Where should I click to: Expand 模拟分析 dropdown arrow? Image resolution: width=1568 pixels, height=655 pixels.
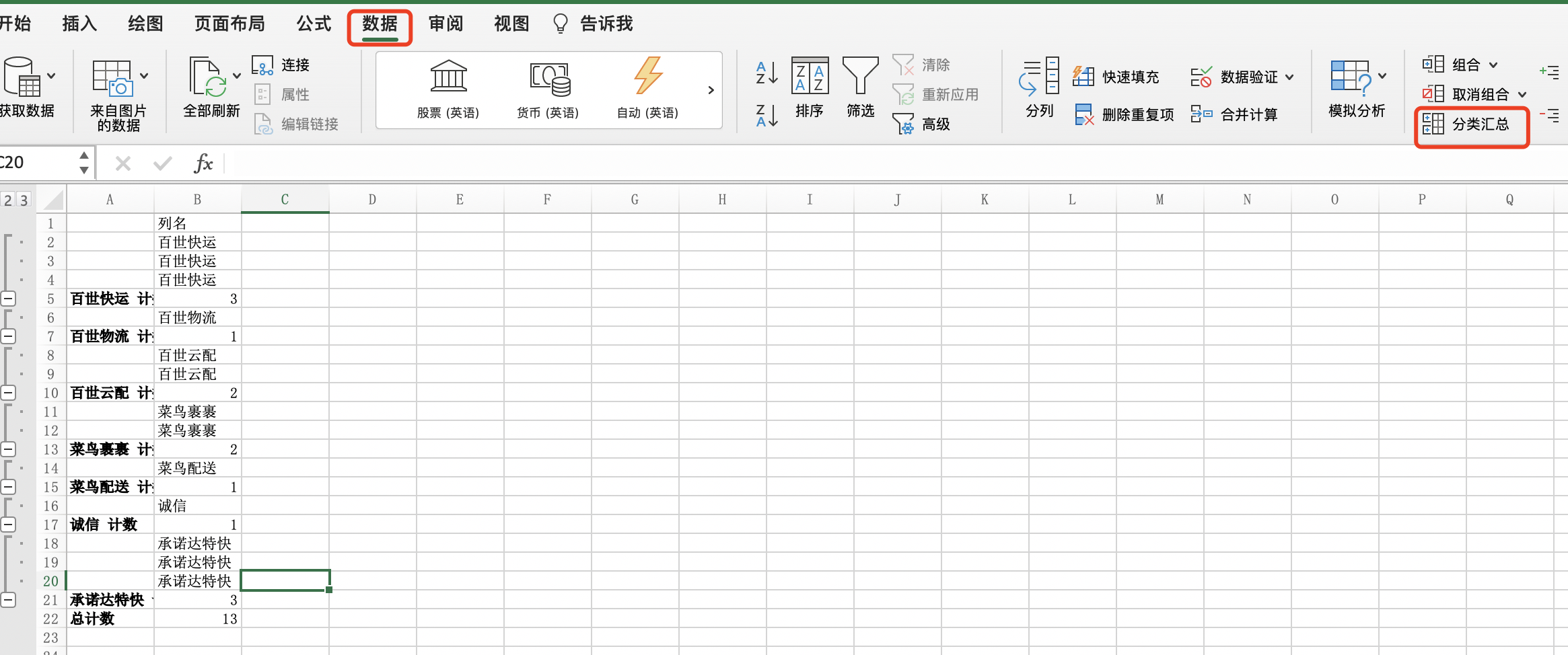tap(1382, 76)
